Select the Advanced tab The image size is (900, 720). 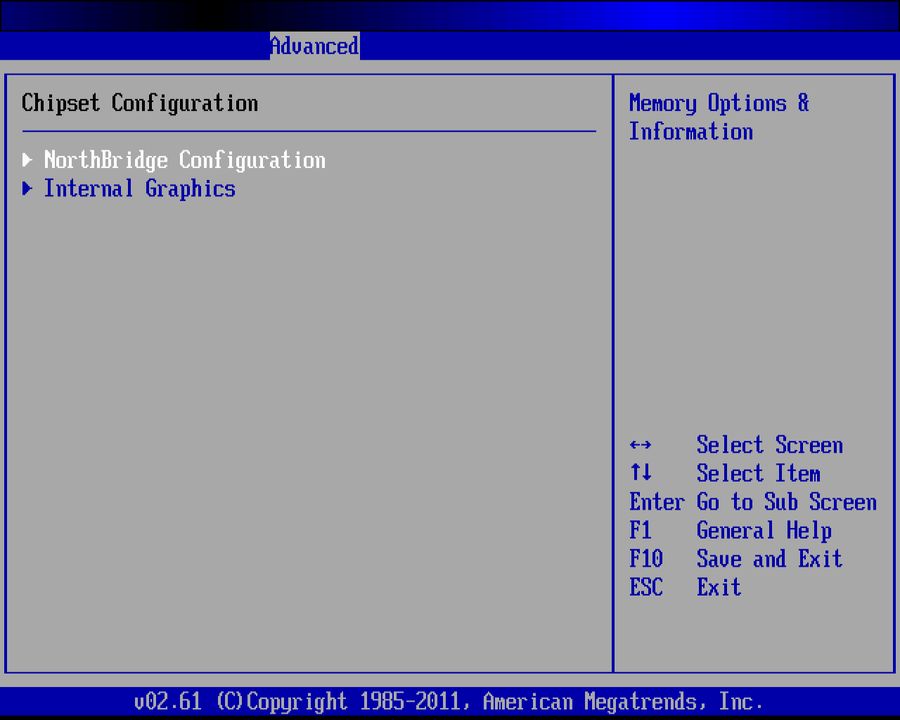pos(315,46)
